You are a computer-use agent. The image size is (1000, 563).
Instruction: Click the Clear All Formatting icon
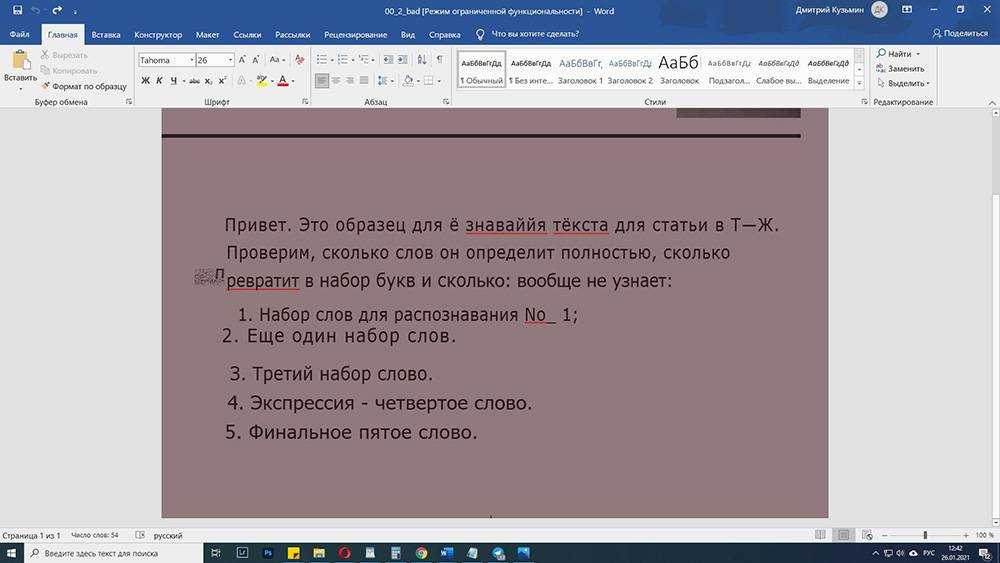pos(299,60)
